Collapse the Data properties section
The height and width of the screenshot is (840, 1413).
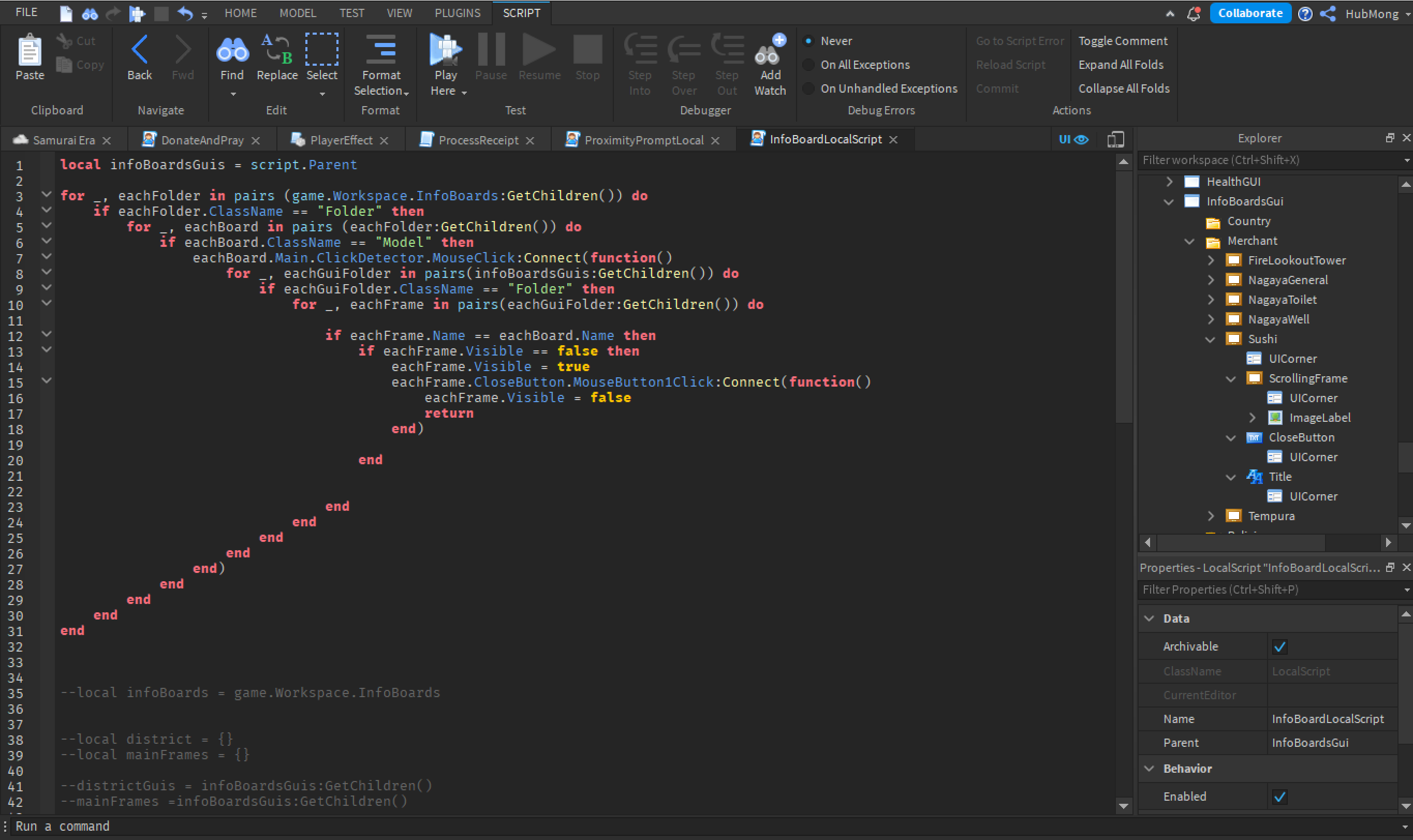(1149, 618)
